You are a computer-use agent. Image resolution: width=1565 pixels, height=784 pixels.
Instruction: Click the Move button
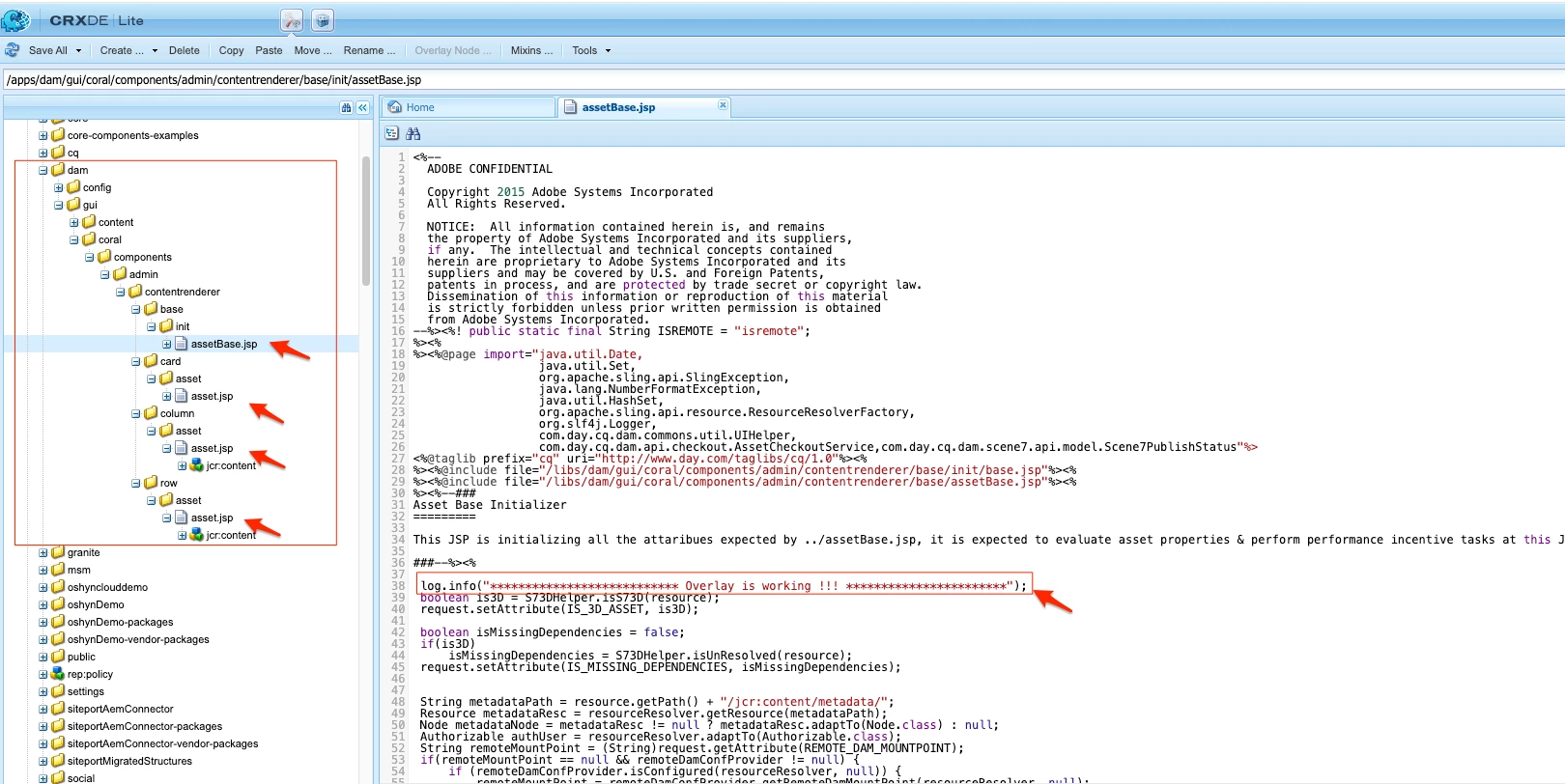coord(312,50)
